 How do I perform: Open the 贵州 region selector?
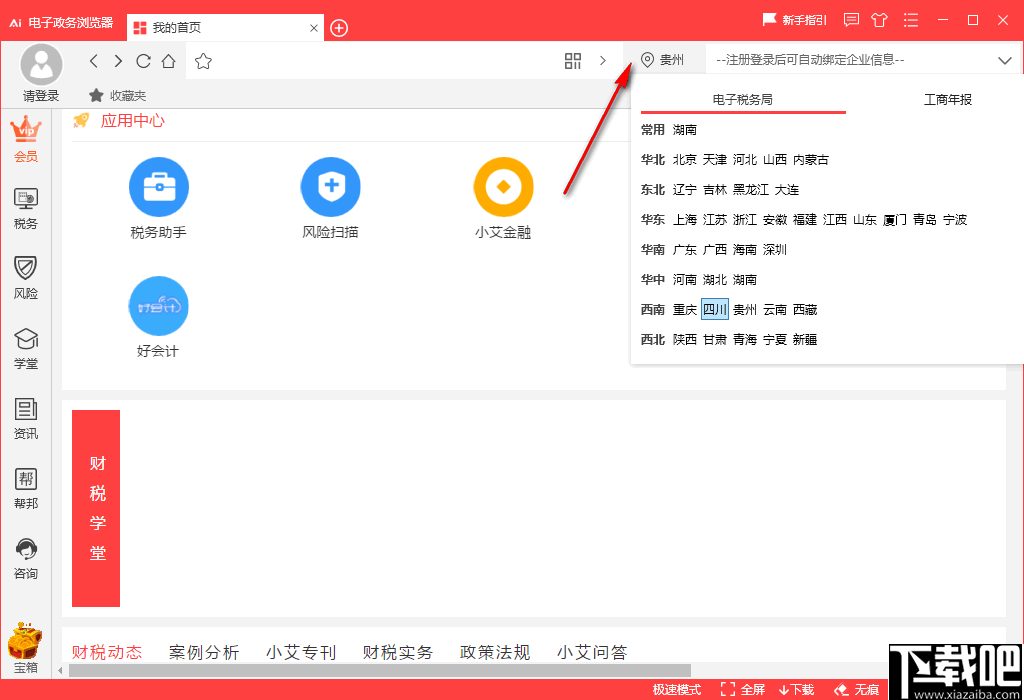[x=667, y=60]
